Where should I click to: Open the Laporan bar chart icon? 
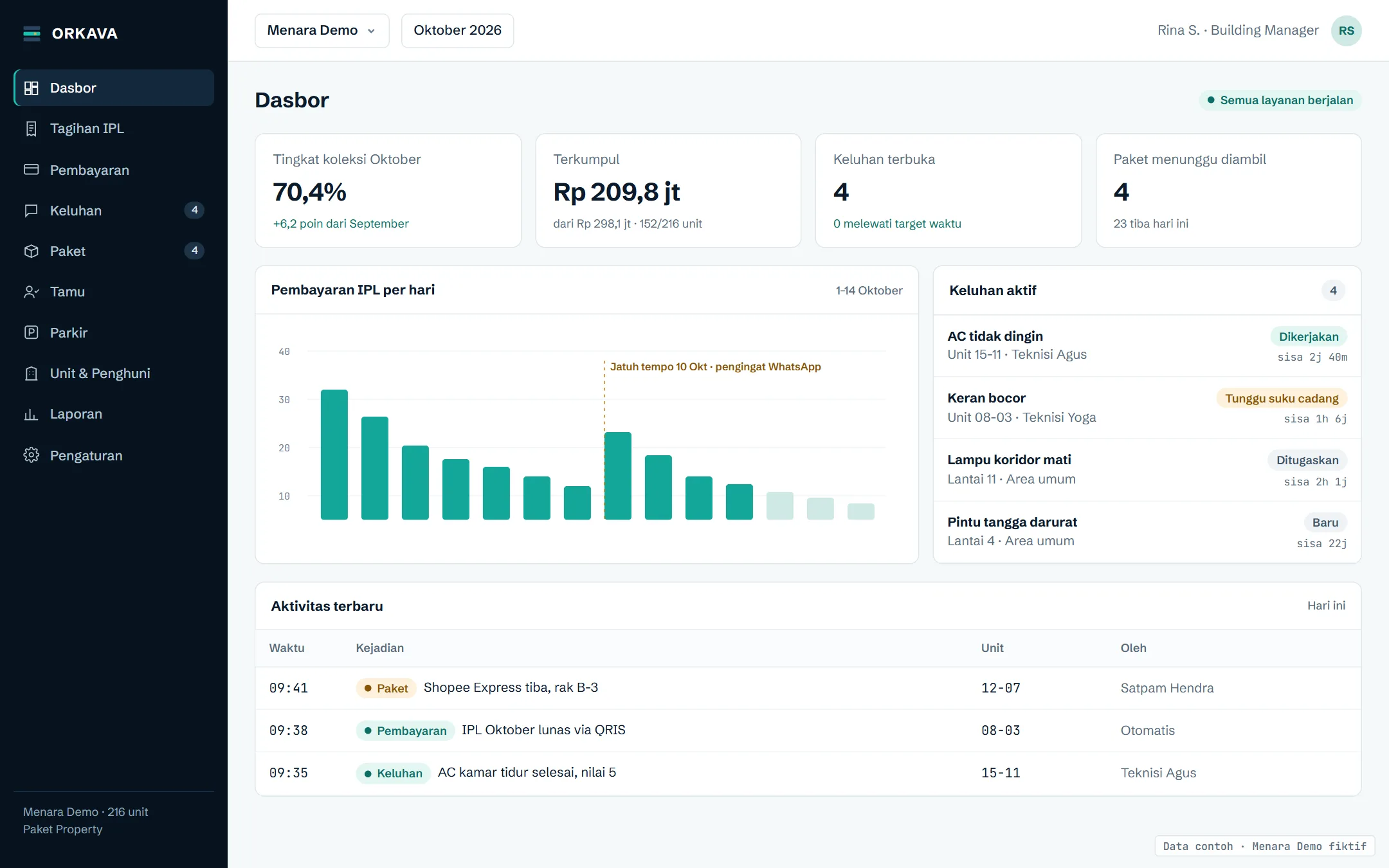[x=31, y=414]
